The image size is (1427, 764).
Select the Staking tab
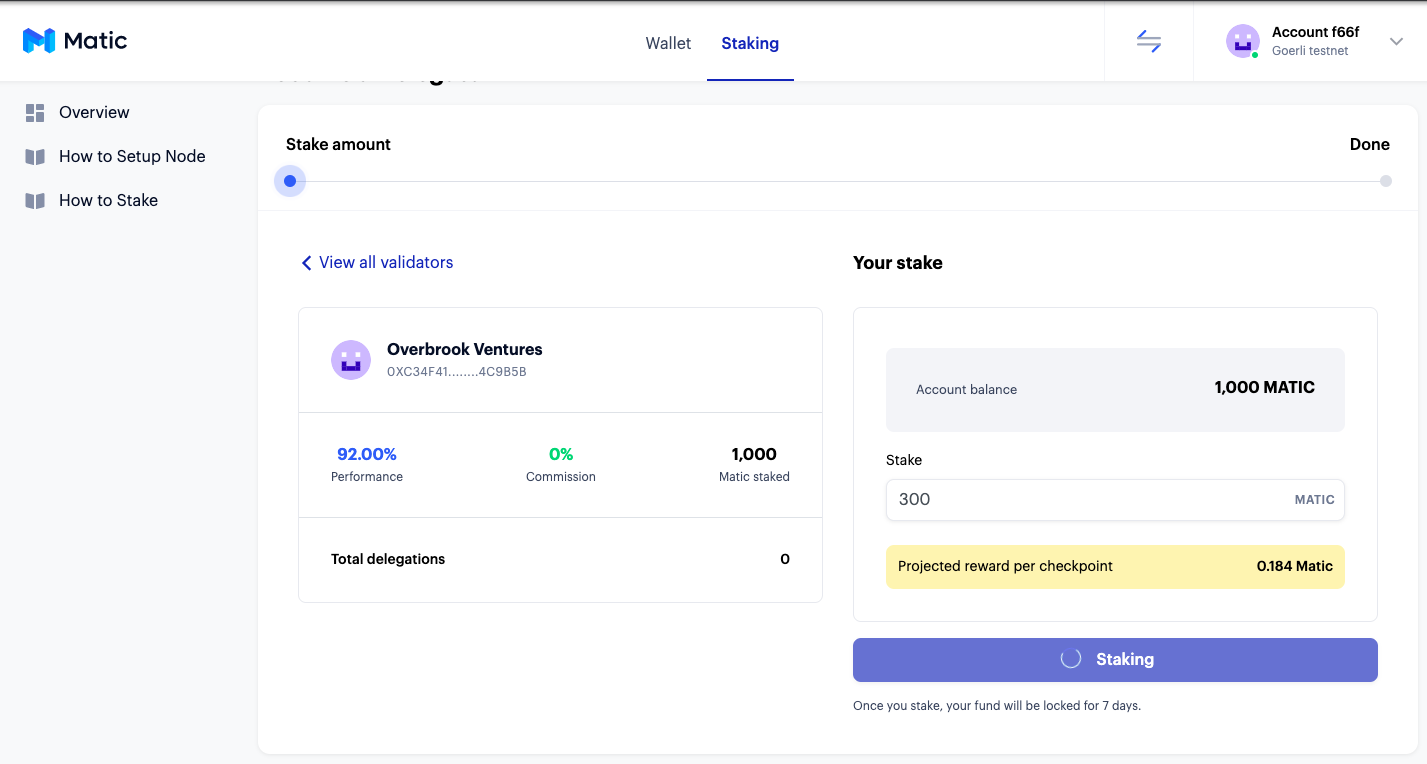[x=750, y=43]
